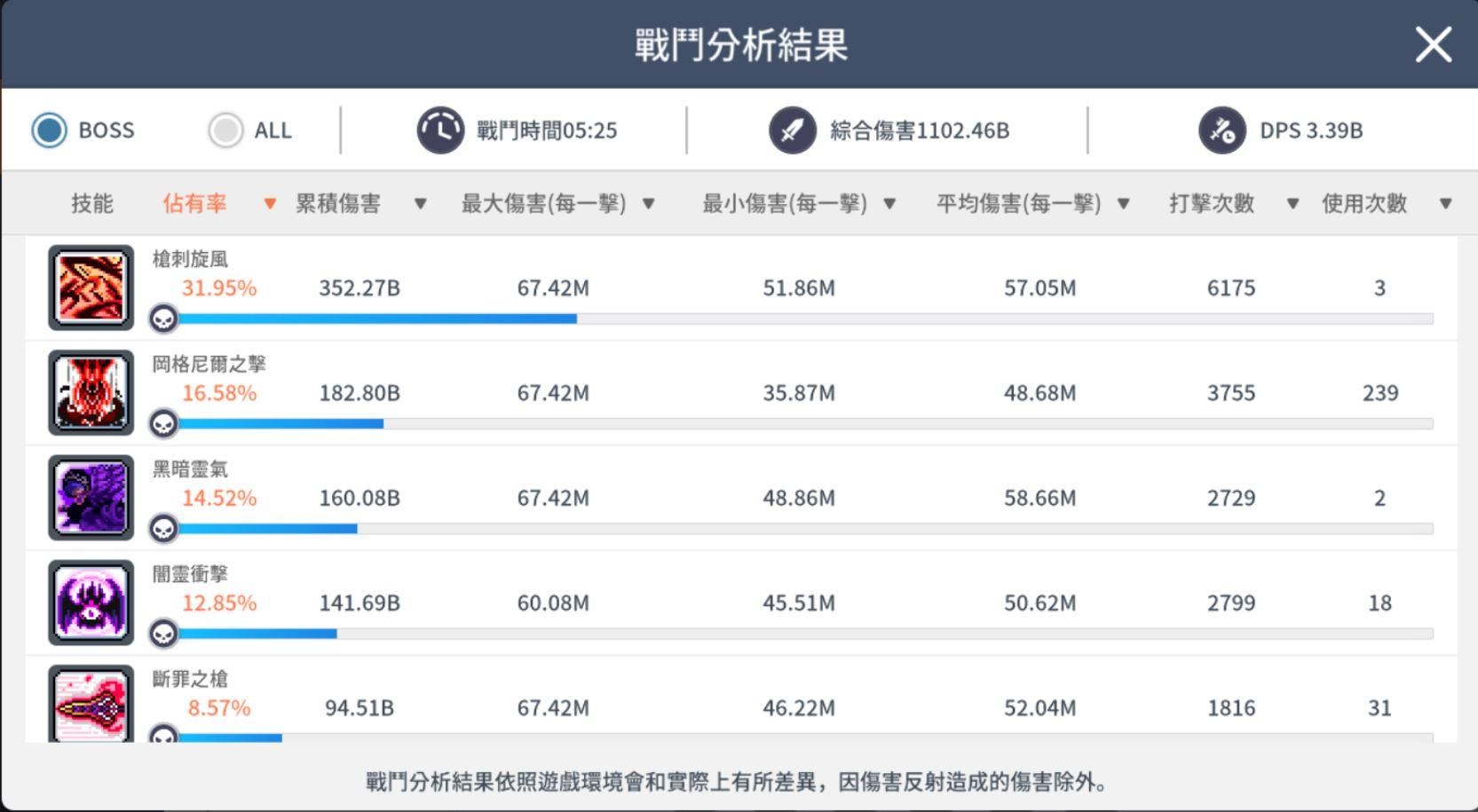Click the 戰鬥時間05:25 text

click(x=547, y=130)
